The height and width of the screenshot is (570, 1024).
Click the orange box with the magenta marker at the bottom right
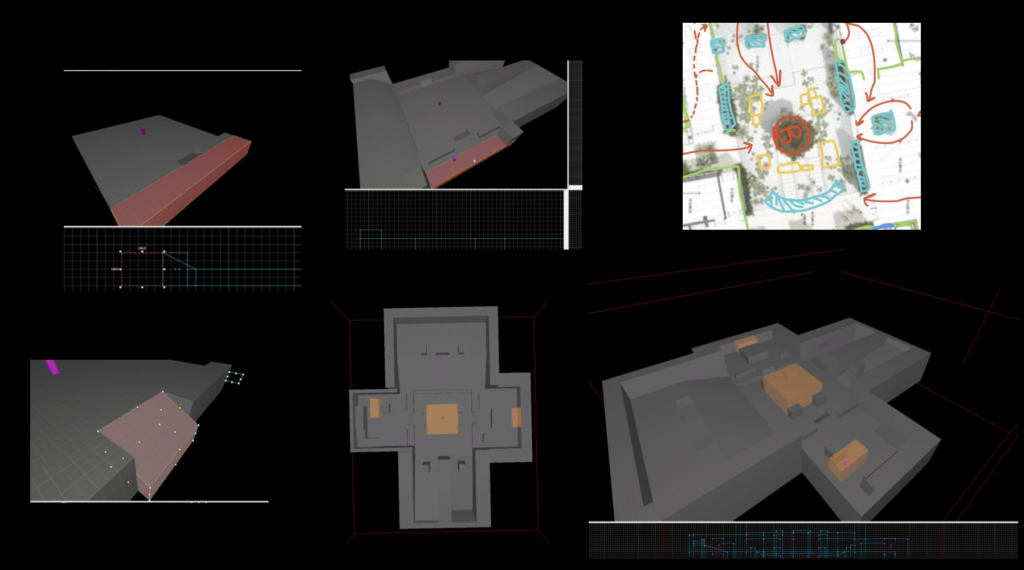pos(848,458)
